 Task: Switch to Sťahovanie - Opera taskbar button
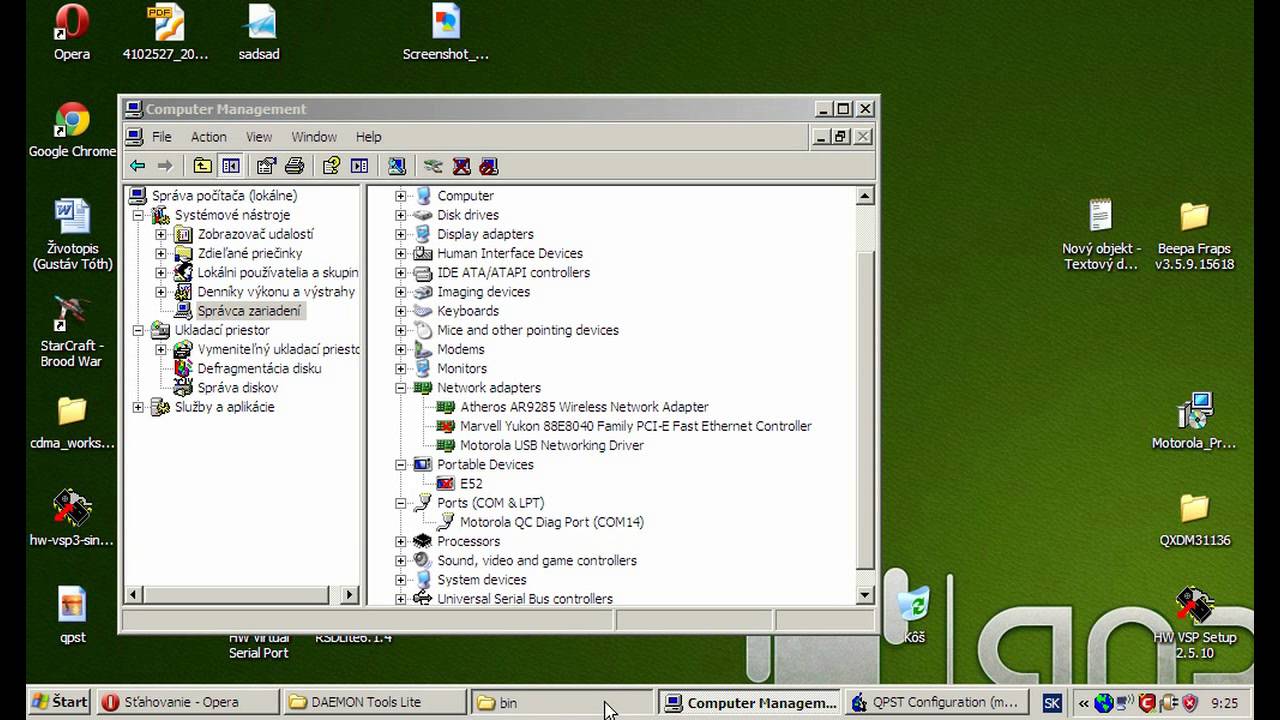coord(187,702)
